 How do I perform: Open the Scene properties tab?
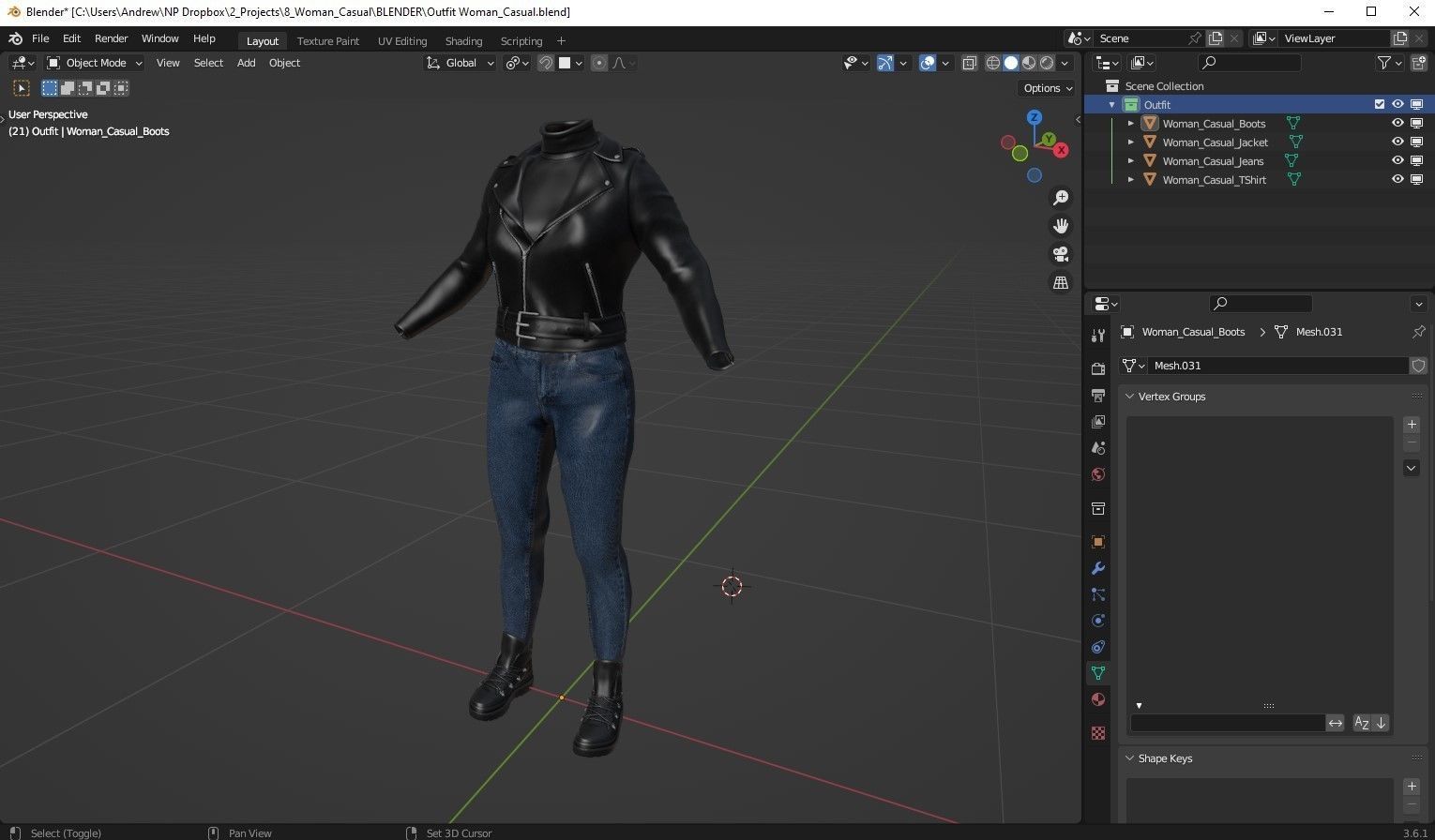click(x=1098, y=448)
